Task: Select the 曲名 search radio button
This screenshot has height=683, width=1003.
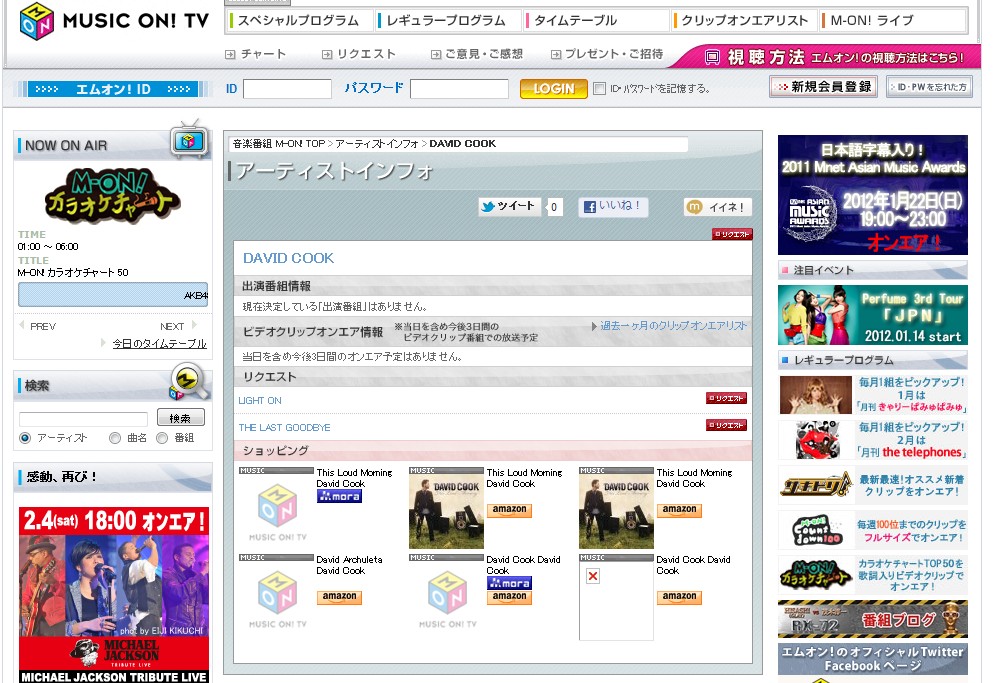Action: coord(115,438)
